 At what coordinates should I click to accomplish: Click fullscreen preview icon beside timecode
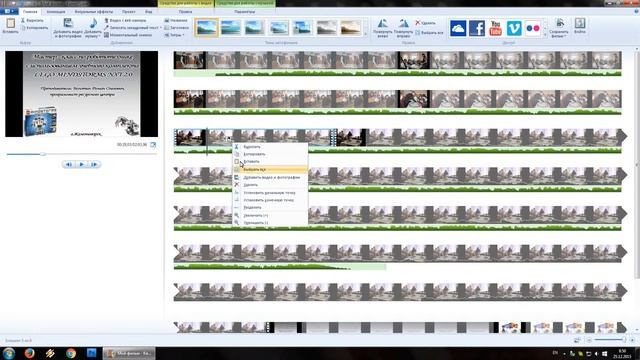[153, 144]
